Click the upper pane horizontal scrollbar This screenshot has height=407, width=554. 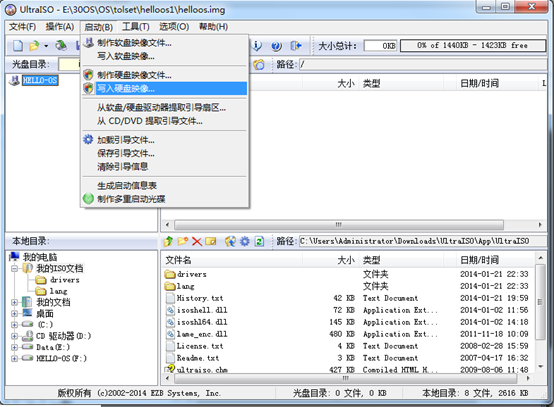338,225
